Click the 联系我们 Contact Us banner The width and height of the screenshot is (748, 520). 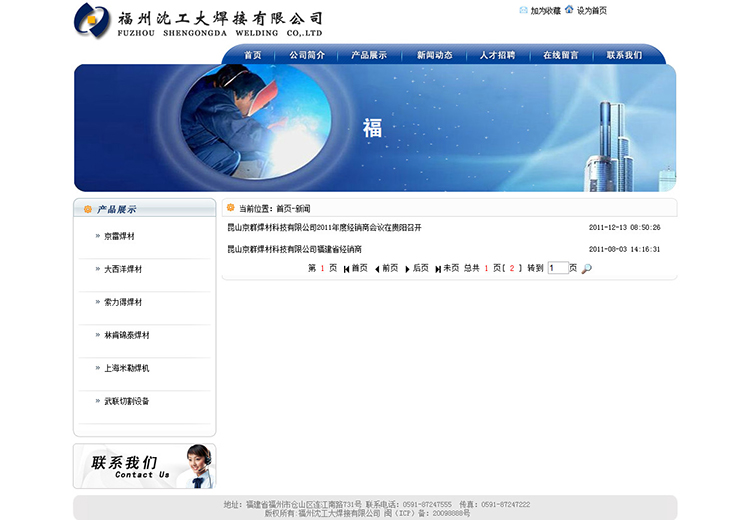point(144,466)
